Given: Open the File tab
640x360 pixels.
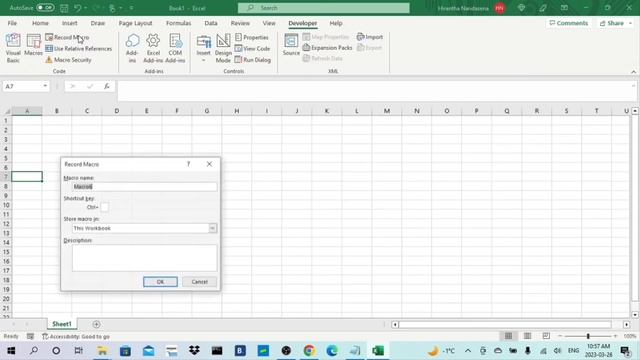Looking at the screenshot, I should point(12,23).
